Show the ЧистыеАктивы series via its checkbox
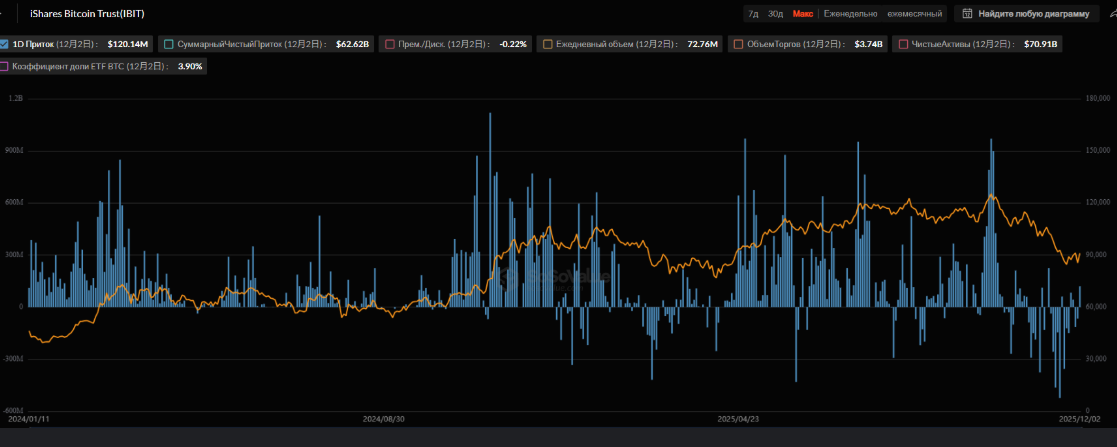The height and width of the screenshot is (447, 1117). click(x=903, y=44)
